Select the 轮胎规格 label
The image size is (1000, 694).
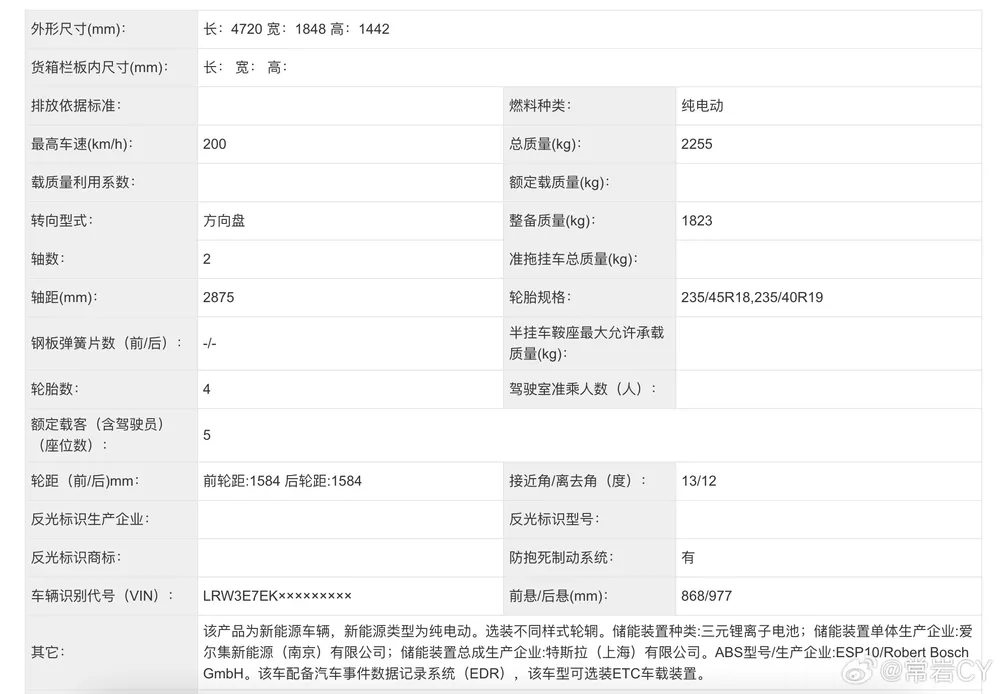(540, 297)
